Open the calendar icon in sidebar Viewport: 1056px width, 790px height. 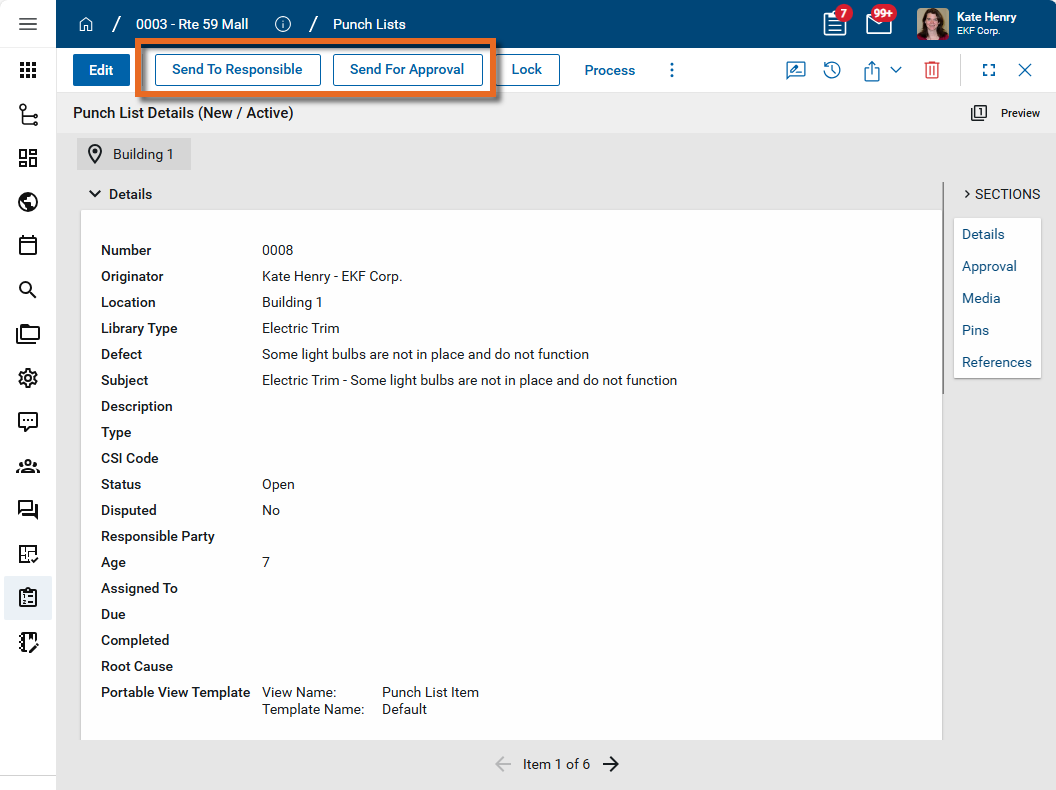(x=28, y=246)
